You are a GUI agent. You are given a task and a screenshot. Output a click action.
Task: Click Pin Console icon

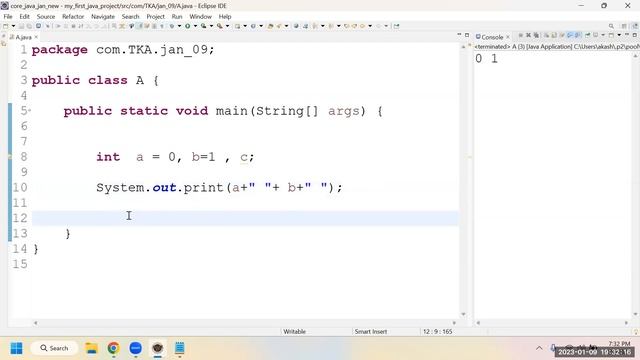pos(587,36)
